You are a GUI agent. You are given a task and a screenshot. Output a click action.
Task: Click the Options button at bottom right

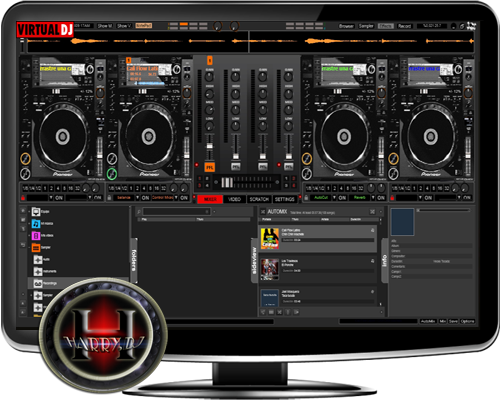pos(467,321)
